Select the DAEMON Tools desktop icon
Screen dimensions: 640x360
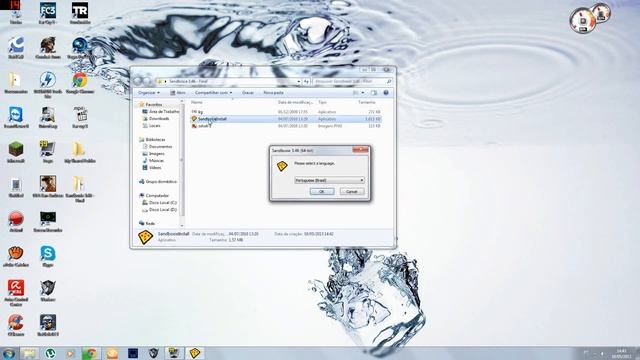coord(48,84)
